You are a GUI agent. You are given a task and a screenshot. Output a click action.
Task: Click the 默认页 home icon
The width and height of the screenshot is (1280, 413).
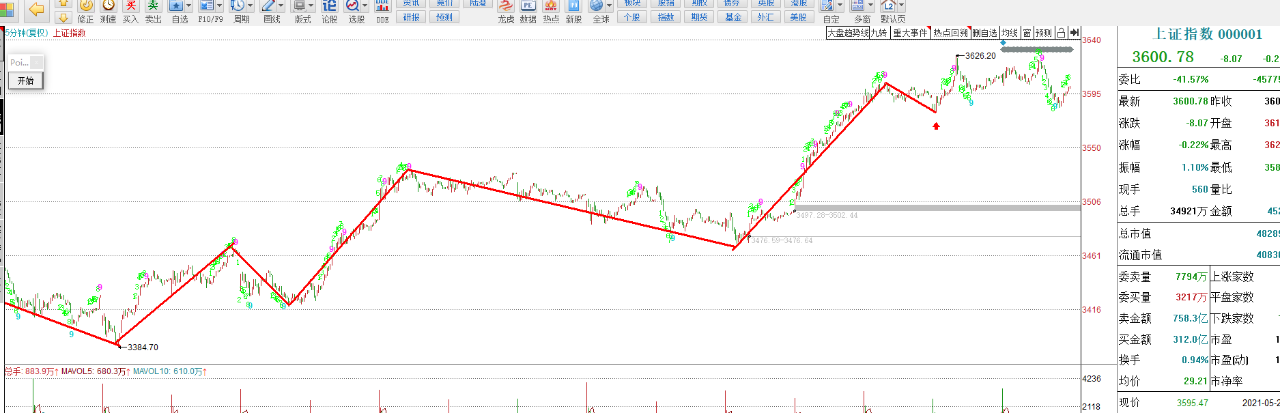(889, 5)
